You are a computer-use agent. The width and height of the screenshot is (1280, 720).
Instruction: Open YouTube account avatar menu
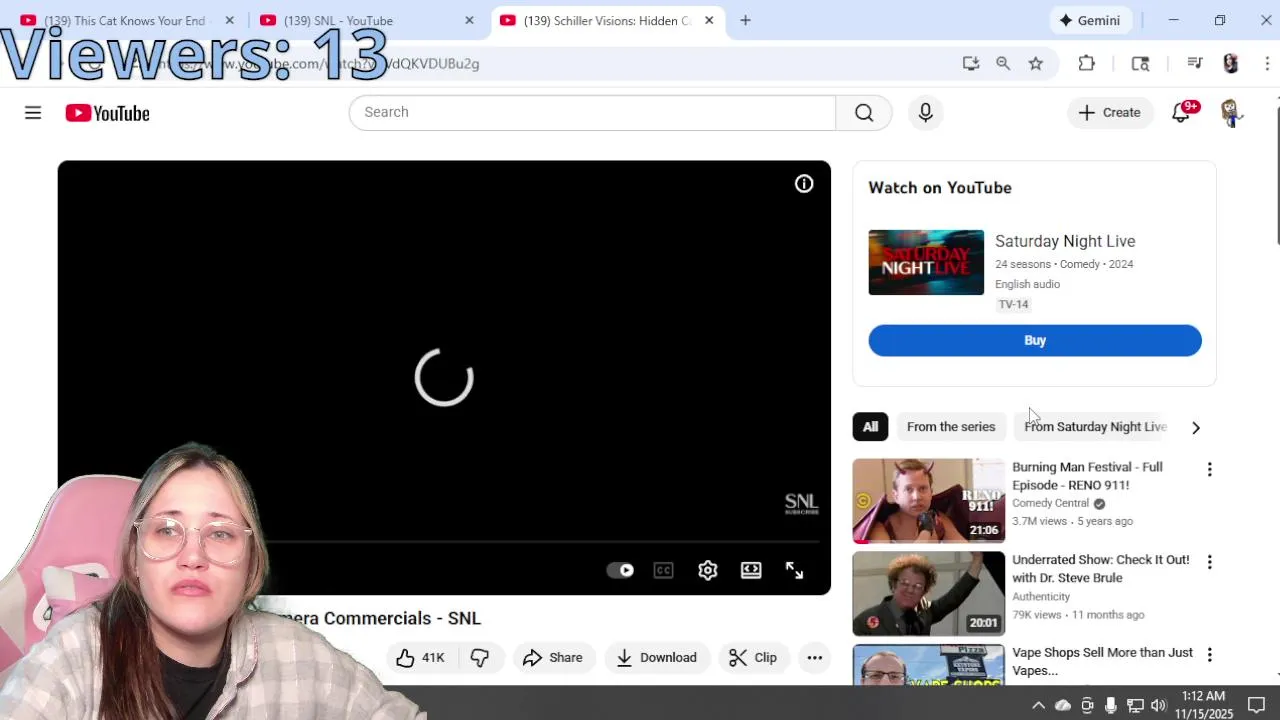1231,113
